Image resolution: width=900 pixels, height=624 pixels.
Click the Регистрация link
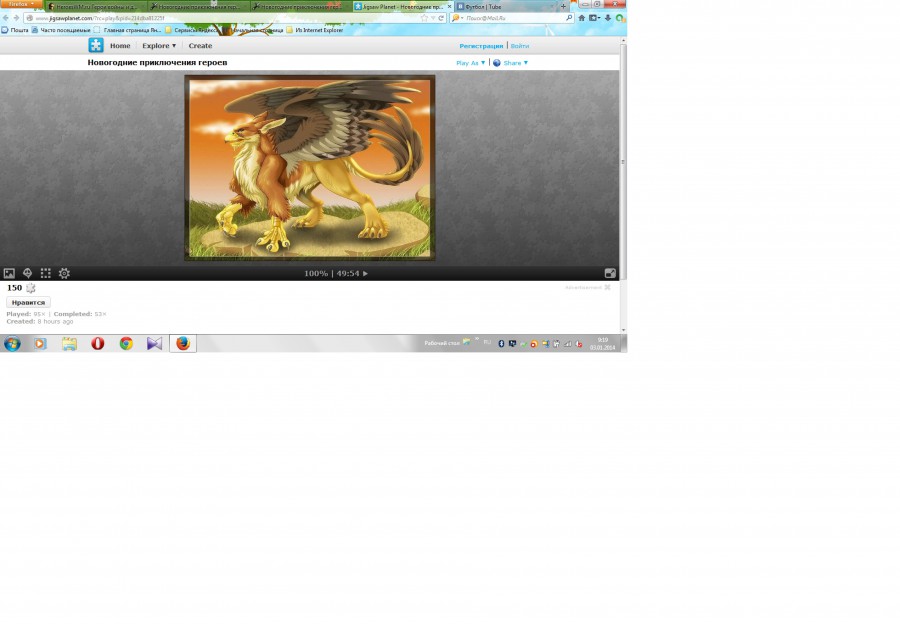(481, 46)
